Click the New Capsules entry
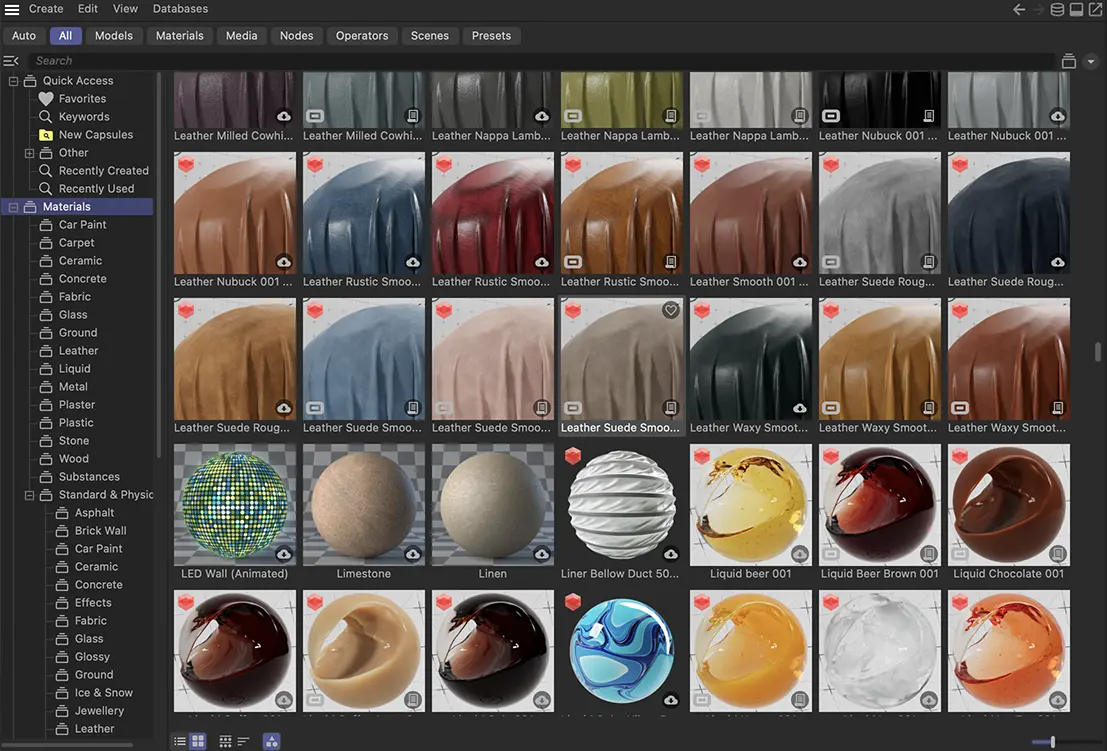Screen dimensions: 1107x751 coord(94,134)
